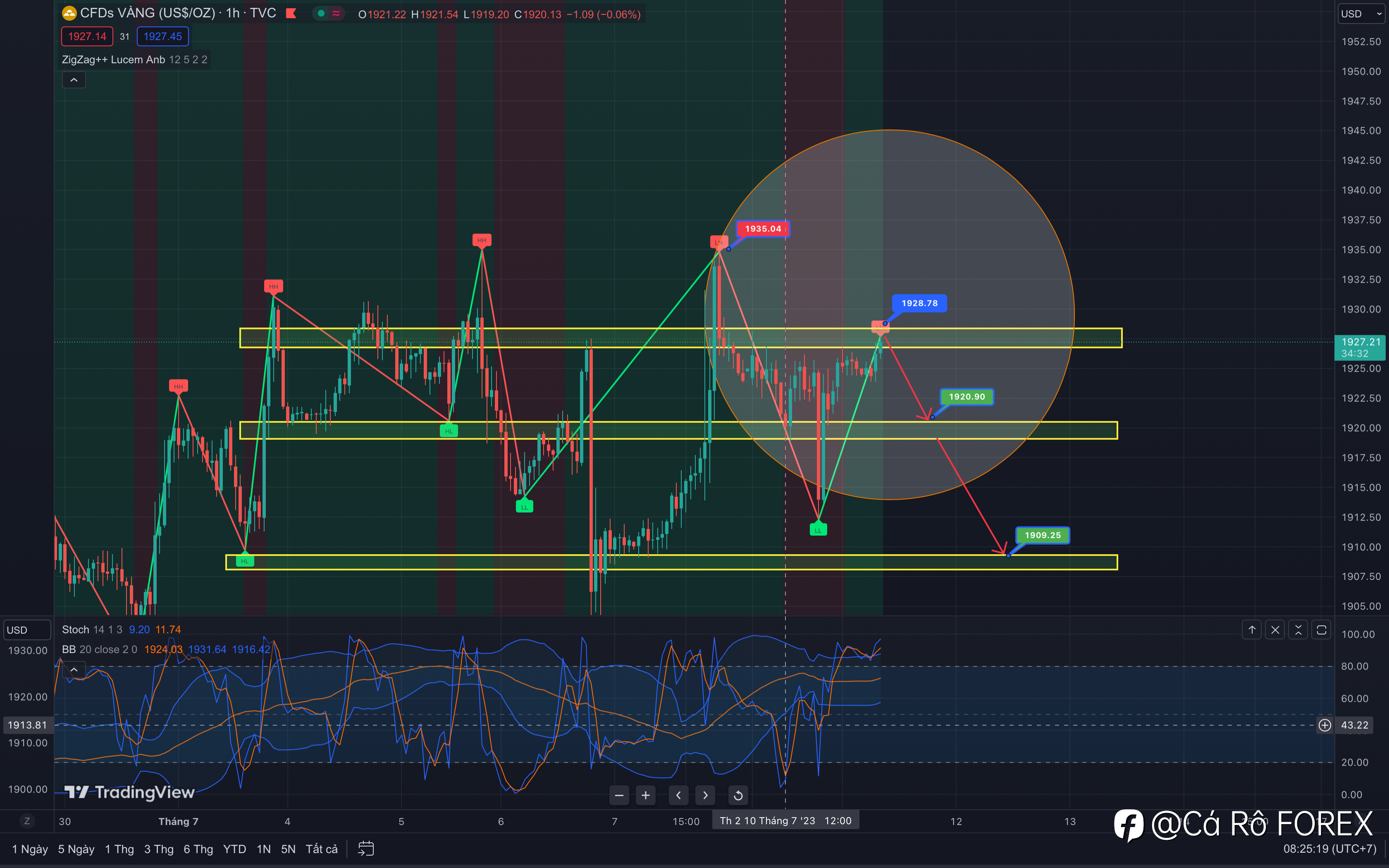The height and width of the screenshot is (868, 1389).
Task: Click the zoom out minus button
Action: pos(619,795)
